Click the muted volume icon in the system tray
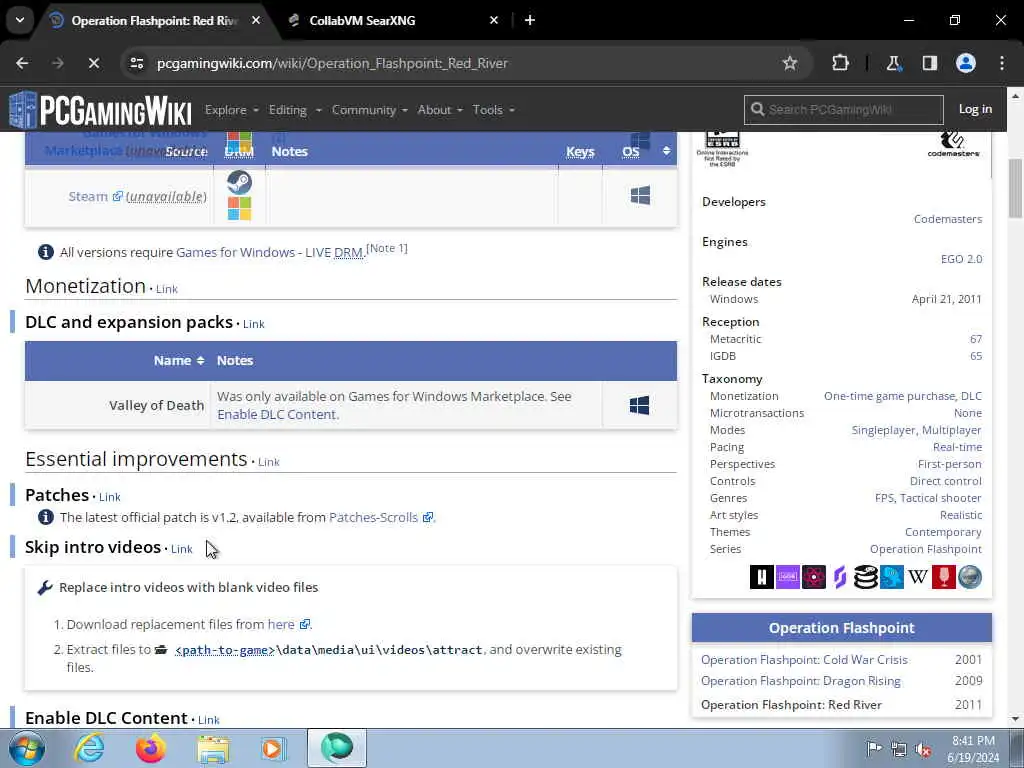The height and width of the screenshot is (768, 1024). (x=923, y=748)
